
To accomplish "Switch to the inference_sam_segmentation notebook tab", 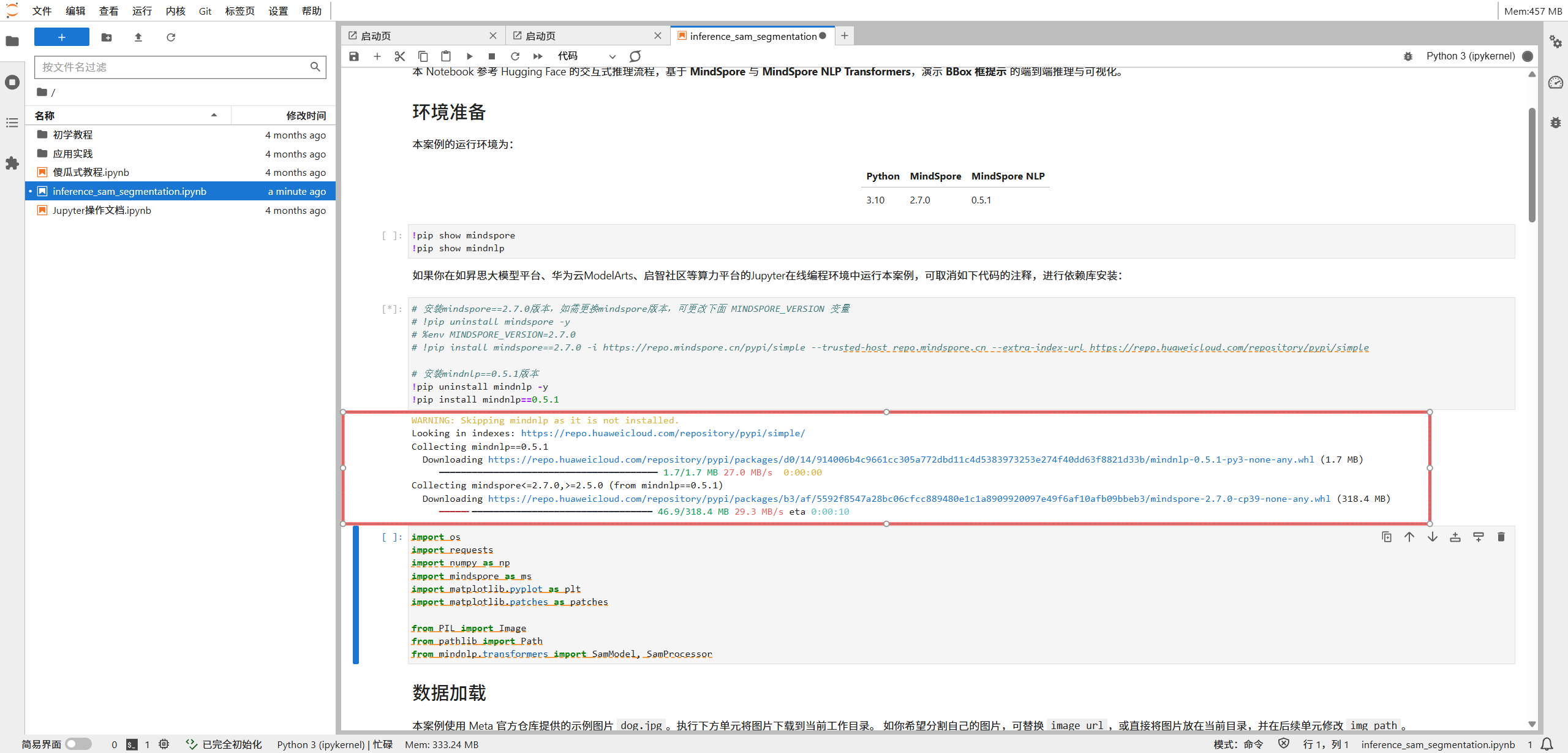I will [x=753, y=36].
